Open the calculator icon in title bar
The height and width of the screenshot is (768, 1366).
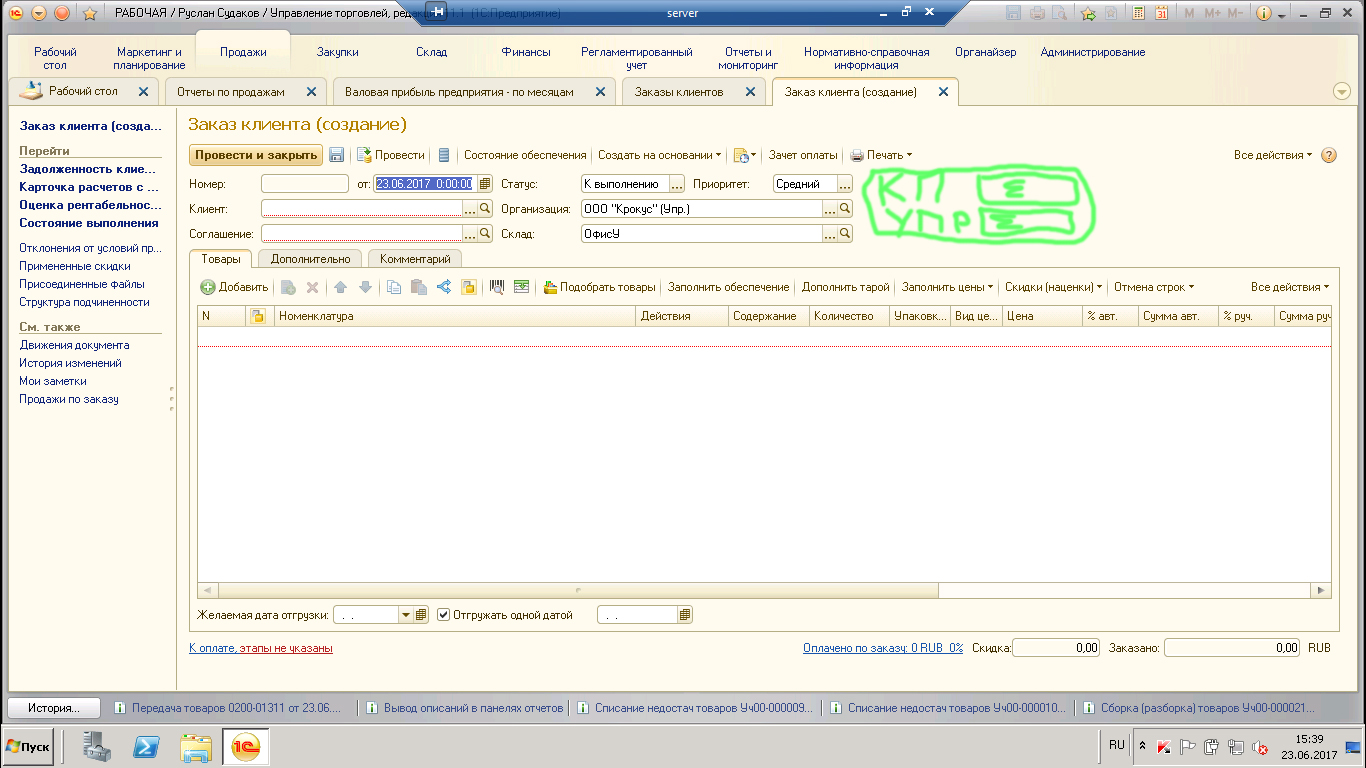tap(1139, 13)
